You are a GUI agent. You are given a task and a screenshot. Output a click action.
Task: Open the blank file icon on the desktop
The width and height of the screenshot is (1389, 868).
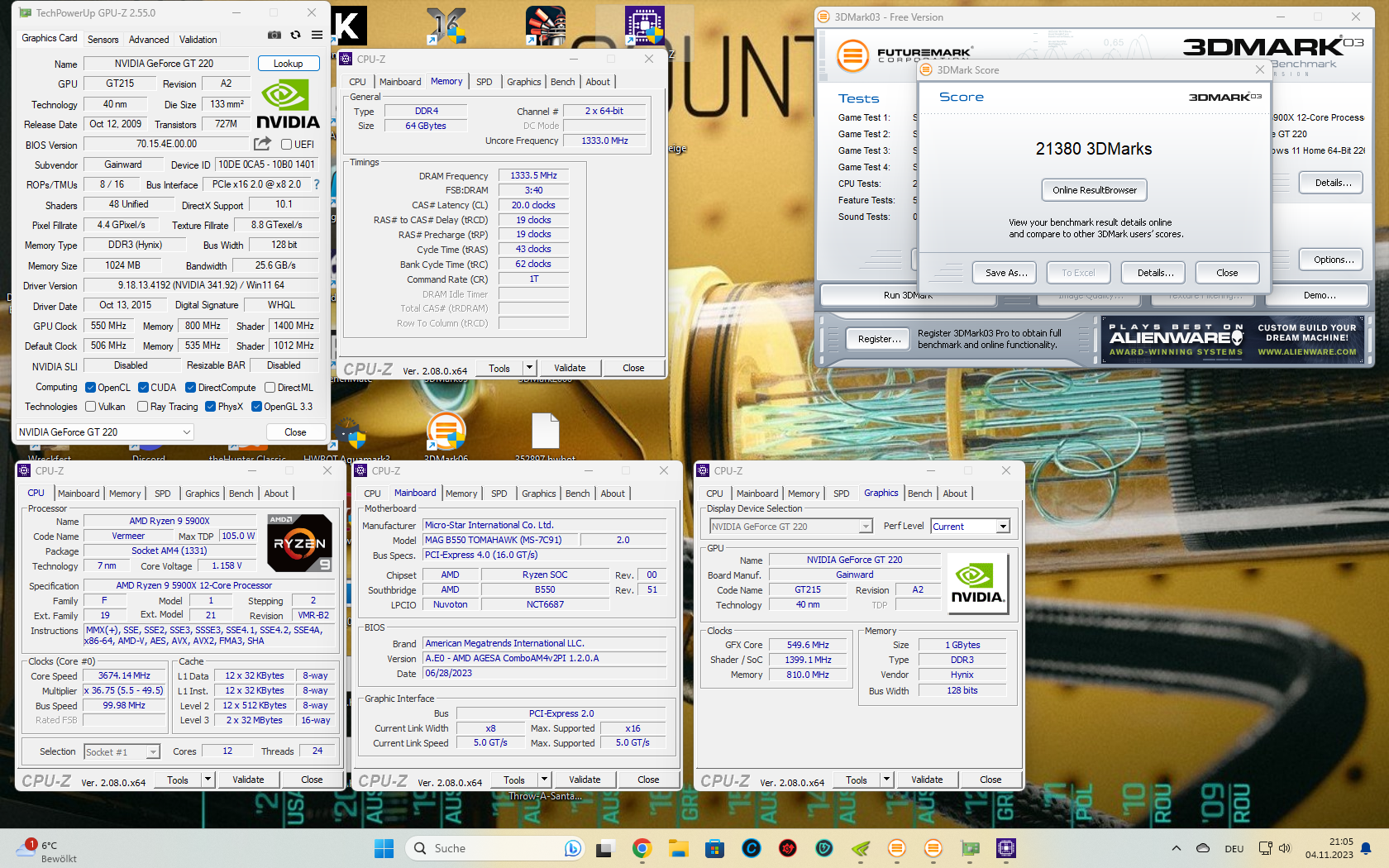pyautogui.click(x=546, y=432)
